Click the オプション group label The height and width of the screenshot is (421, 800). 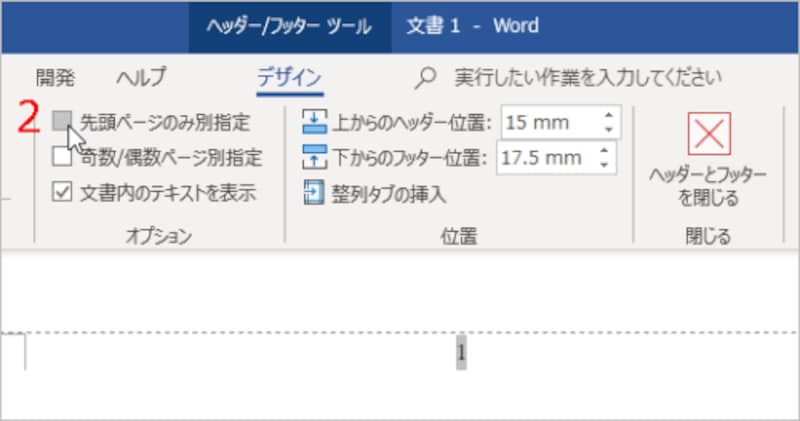pos(159,236)
